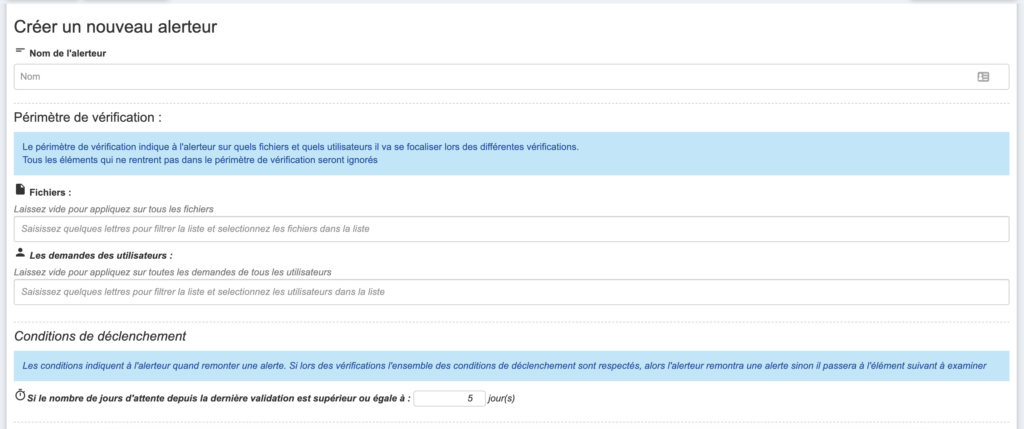This screenshot has width=1024, height=429.
Task: Focus the Nom input field
Action: click(x=511, y=76)
